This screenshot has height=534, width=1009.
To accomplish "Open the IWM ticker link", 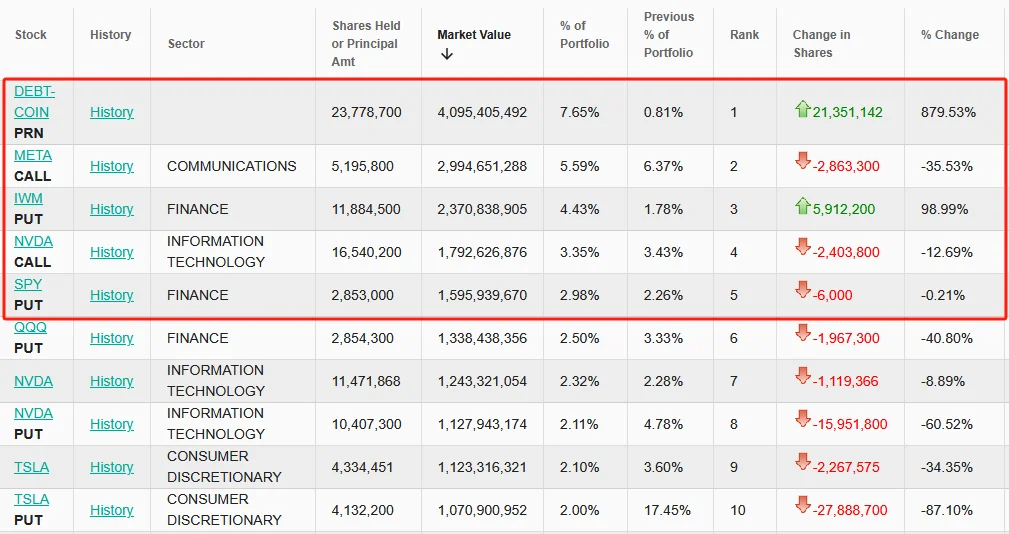I will click(28, 198).
